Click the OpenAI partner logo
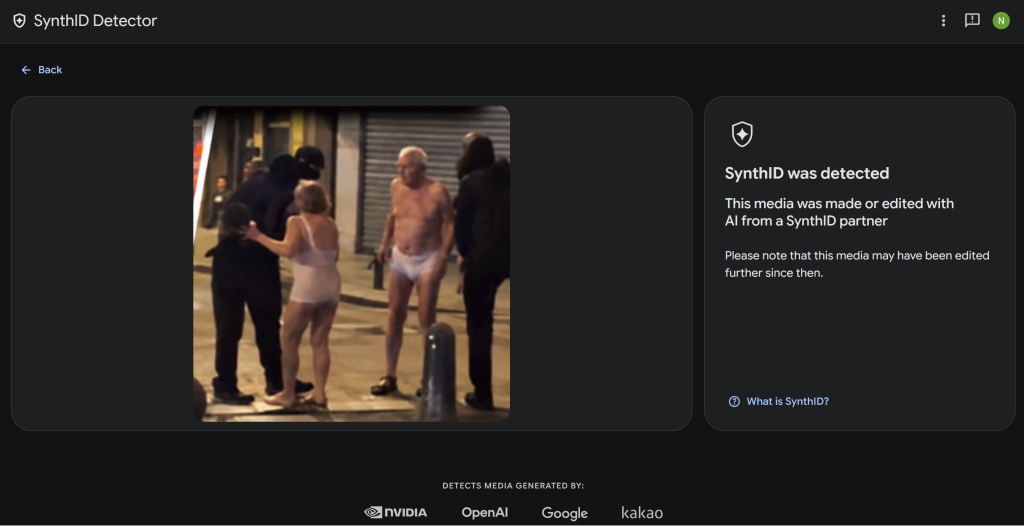Image resolution: width=1024 pixels, height=526 pixels. pos(485,513)
